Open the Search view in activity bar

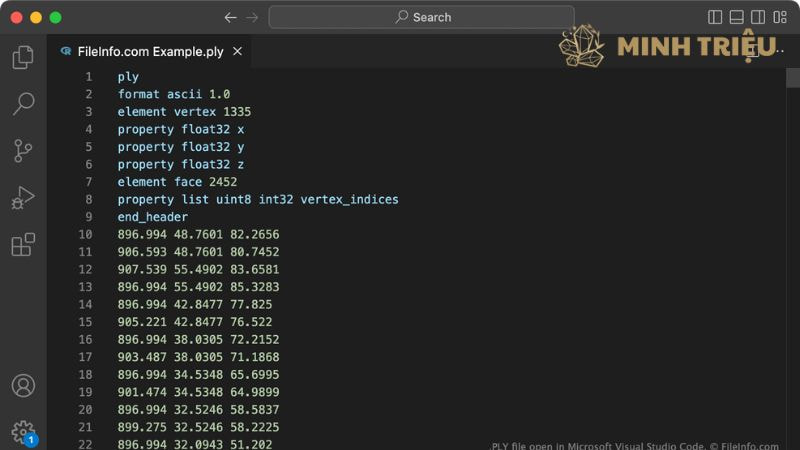coord(23,103)
